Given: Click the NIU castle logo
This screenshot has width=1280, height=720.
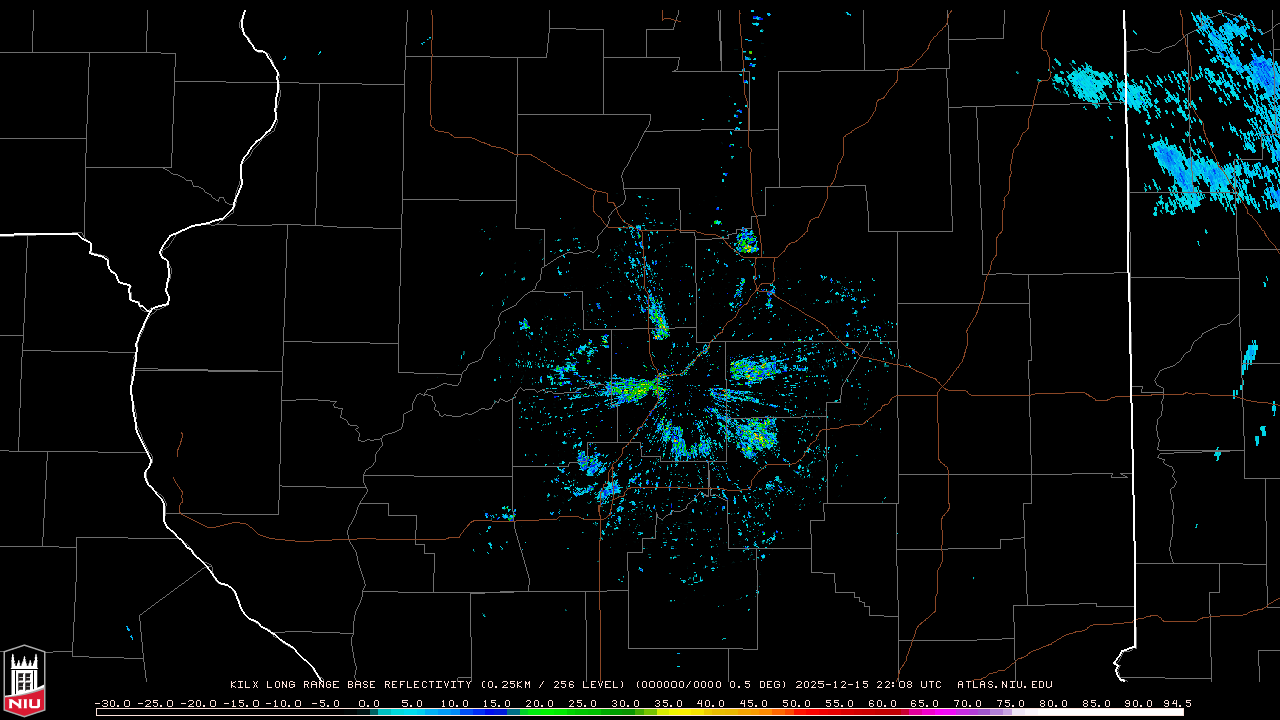Looking at the screenshot, I should (x=24, y=681).
